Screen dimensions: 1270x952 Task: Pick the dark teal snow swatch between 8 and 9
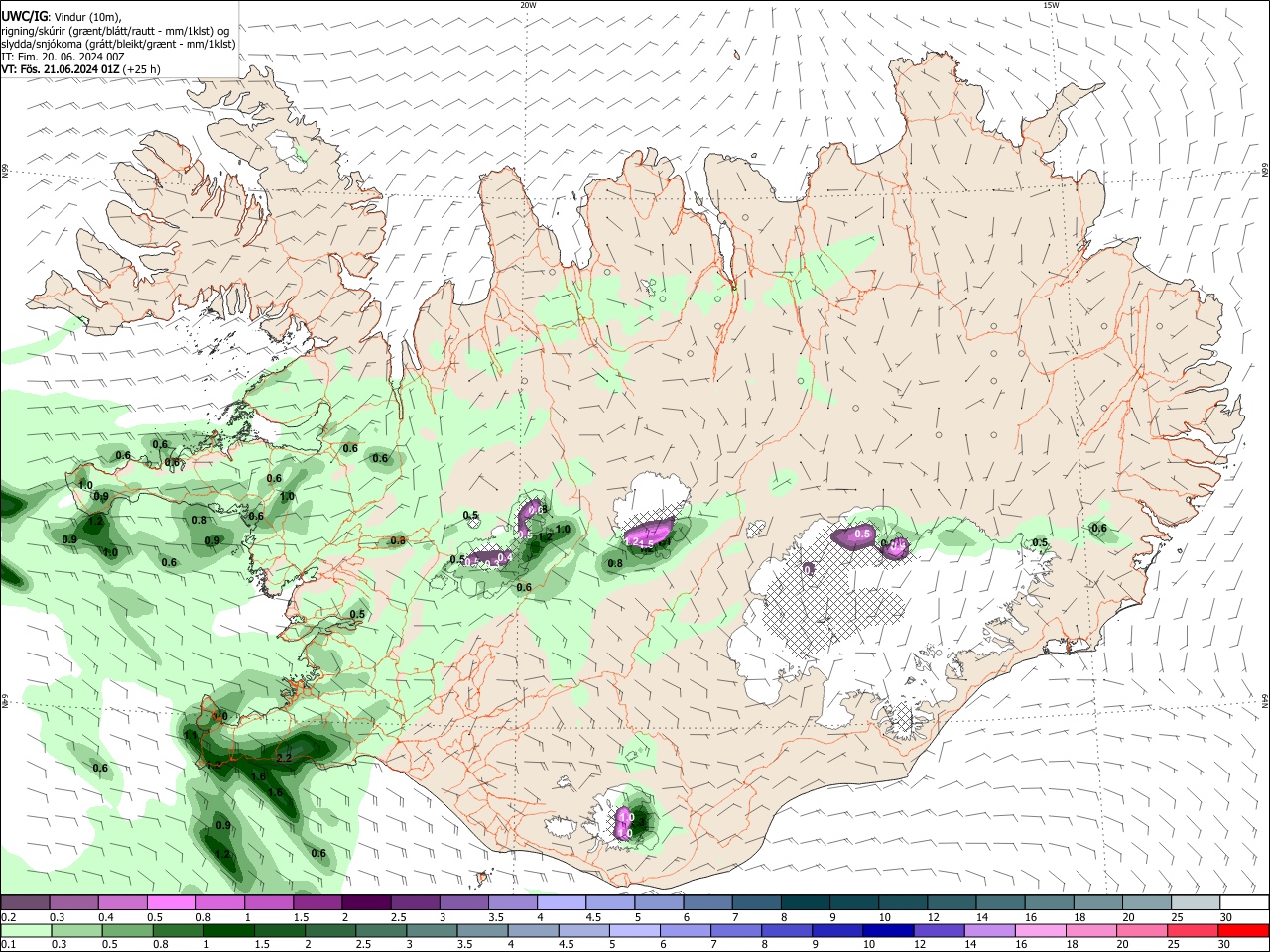pyautogui.click(x=803, y=903)
